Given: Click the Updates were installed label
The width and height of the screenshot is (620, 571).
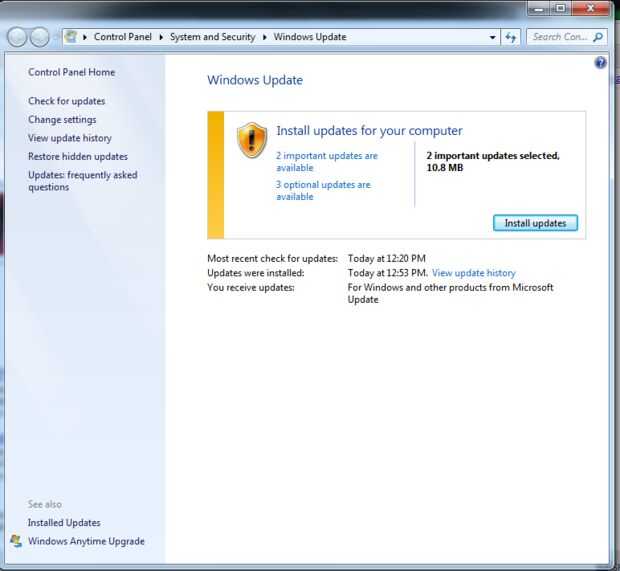Looking at the screenshot, I should click(x=256, y=273).
